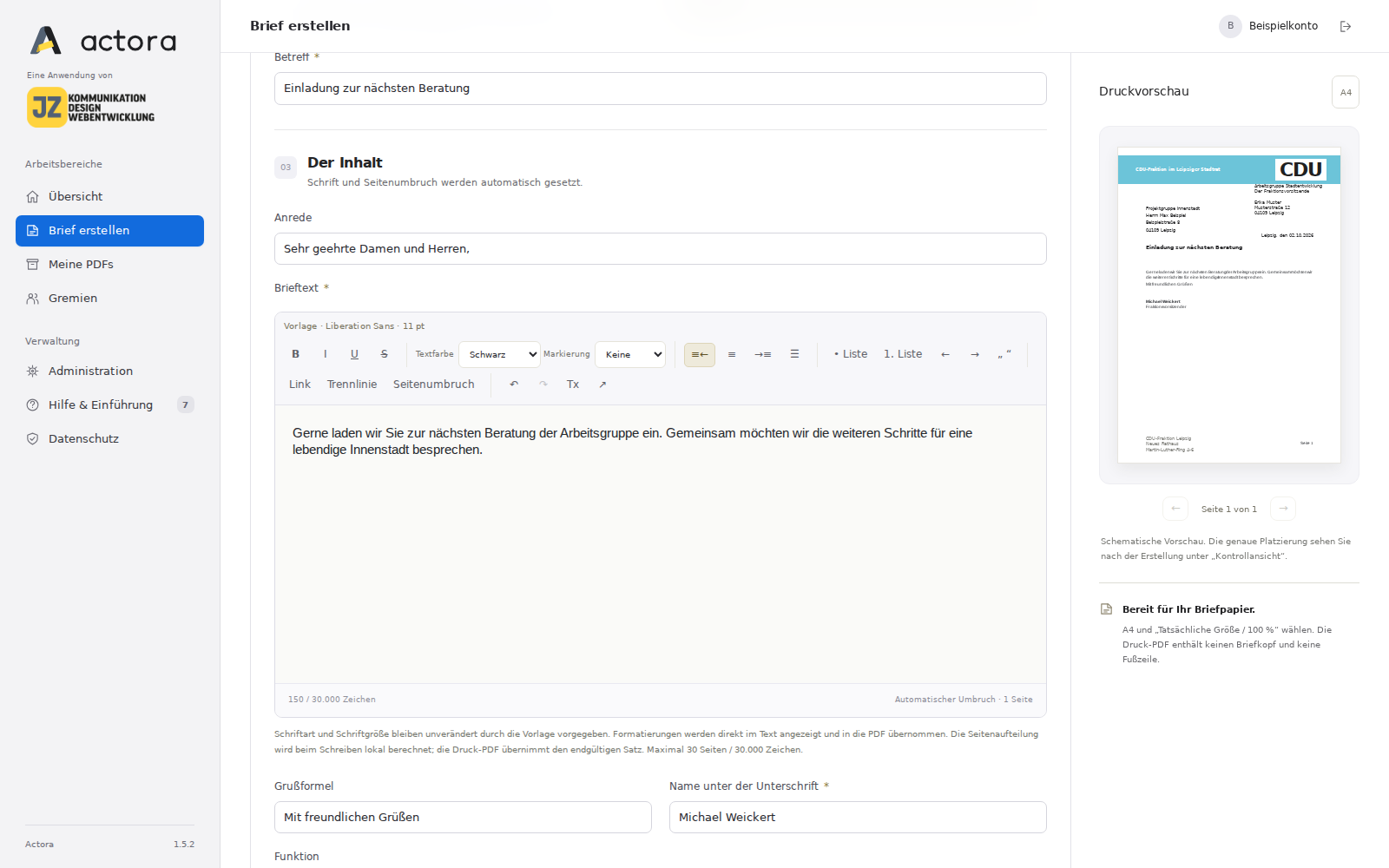The width and height of the screenshot is (1389, 868).
Task: Go to Gremien section
Action: tap(109, 298)
